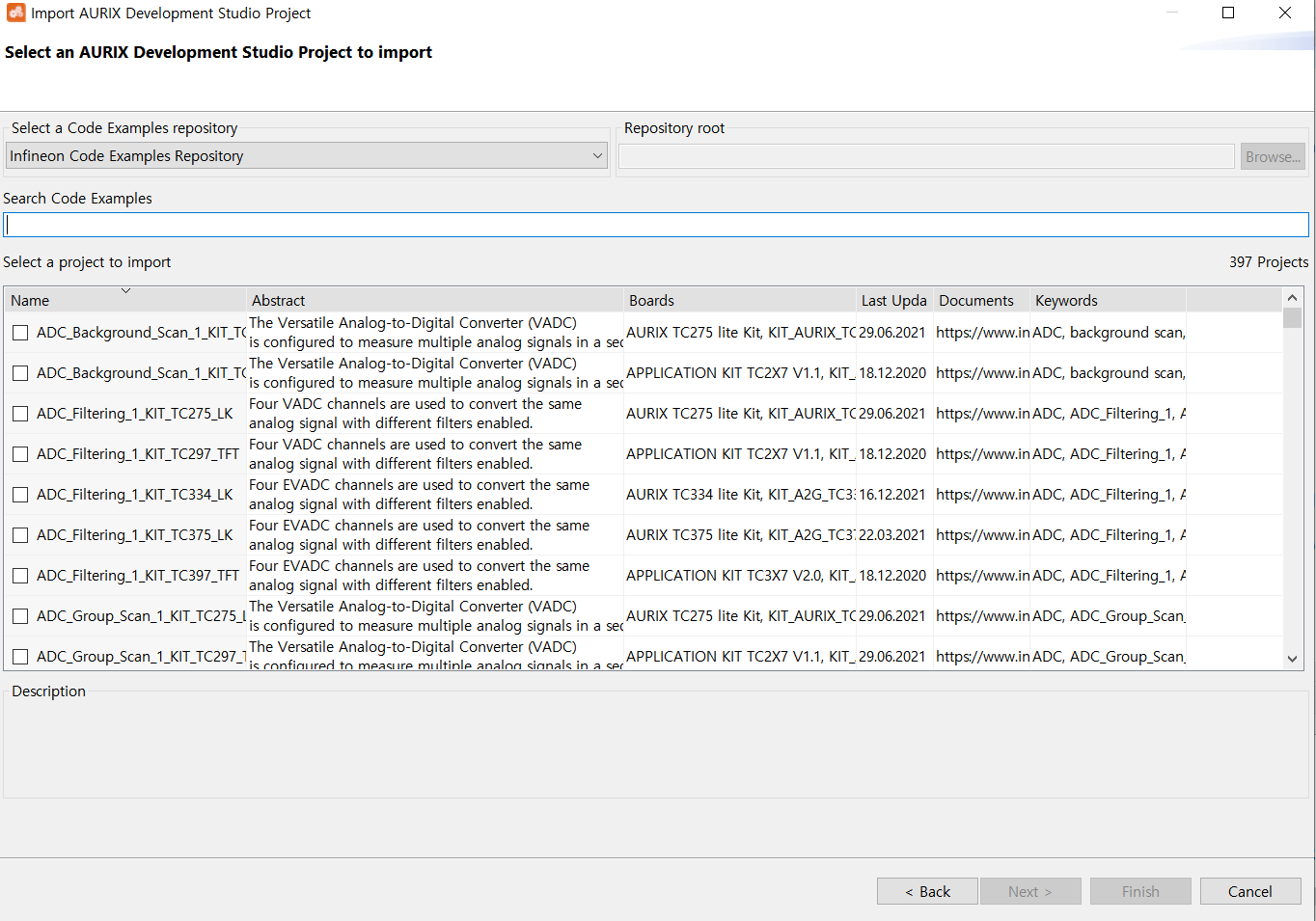Maximize the import dialog window
Image resolution: width=1316 pixels, height=921 pixels.
(1228, 13)
